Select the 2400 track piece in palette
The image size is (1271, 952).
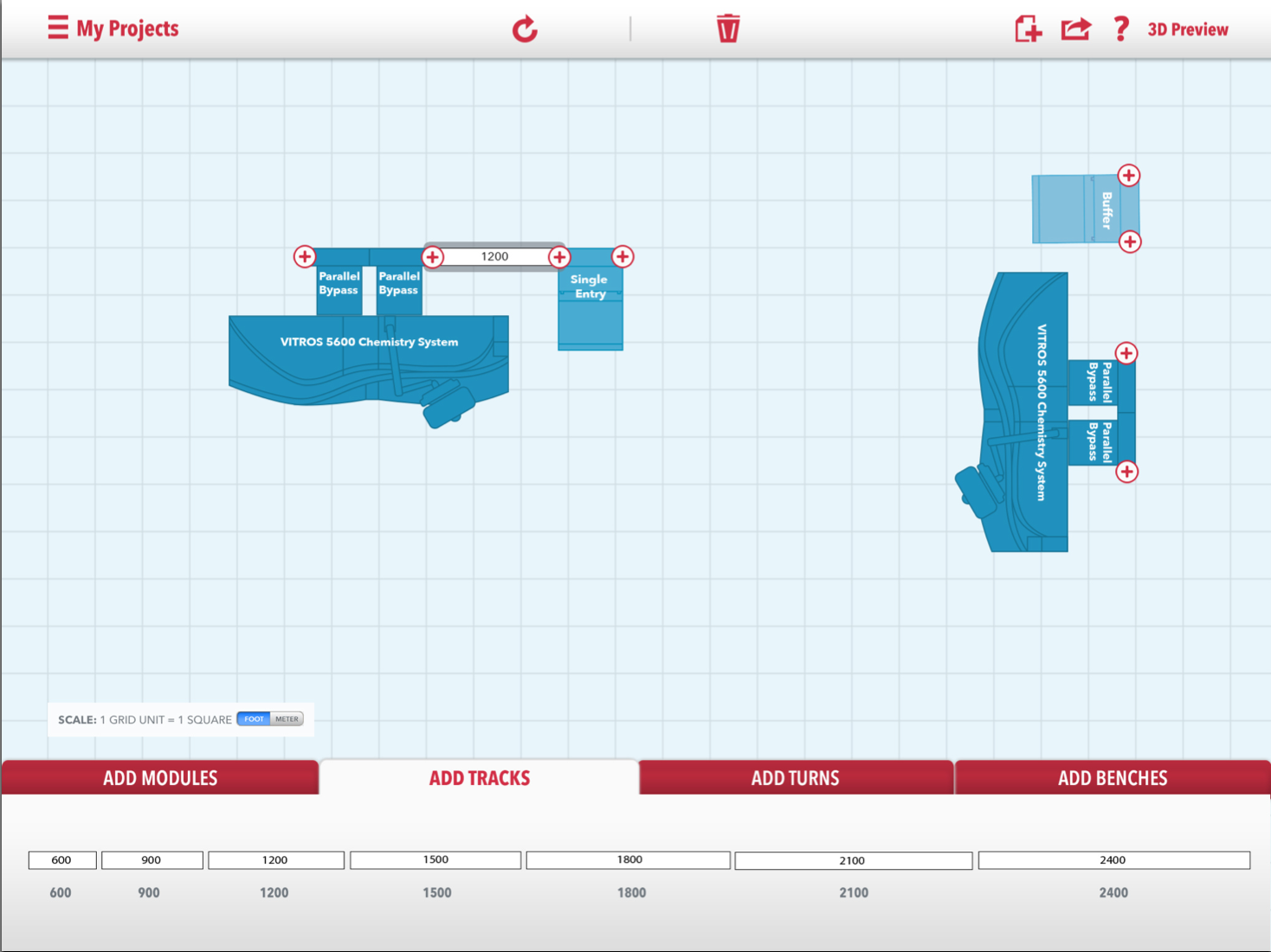click(1113, 860)
